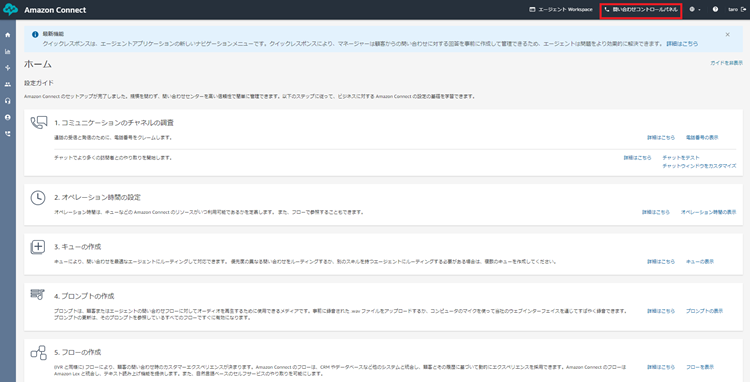Click 詳細はこちら for キューの作成
The width and height of the screenshot is (750, 382).
pos(661,262)
